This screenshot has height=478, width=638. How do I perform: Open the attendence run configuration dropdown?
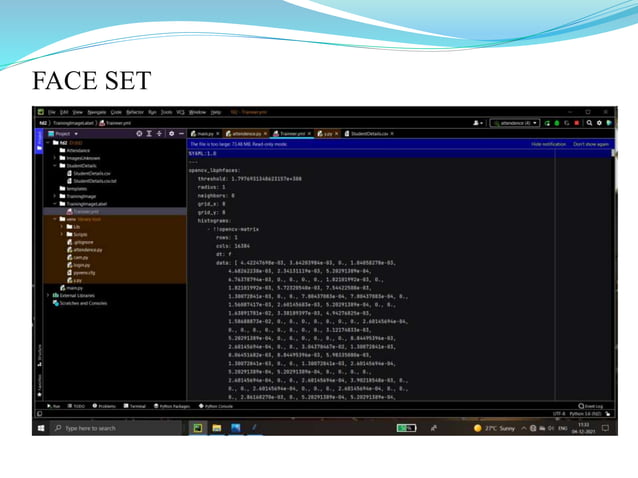point(515,123)
